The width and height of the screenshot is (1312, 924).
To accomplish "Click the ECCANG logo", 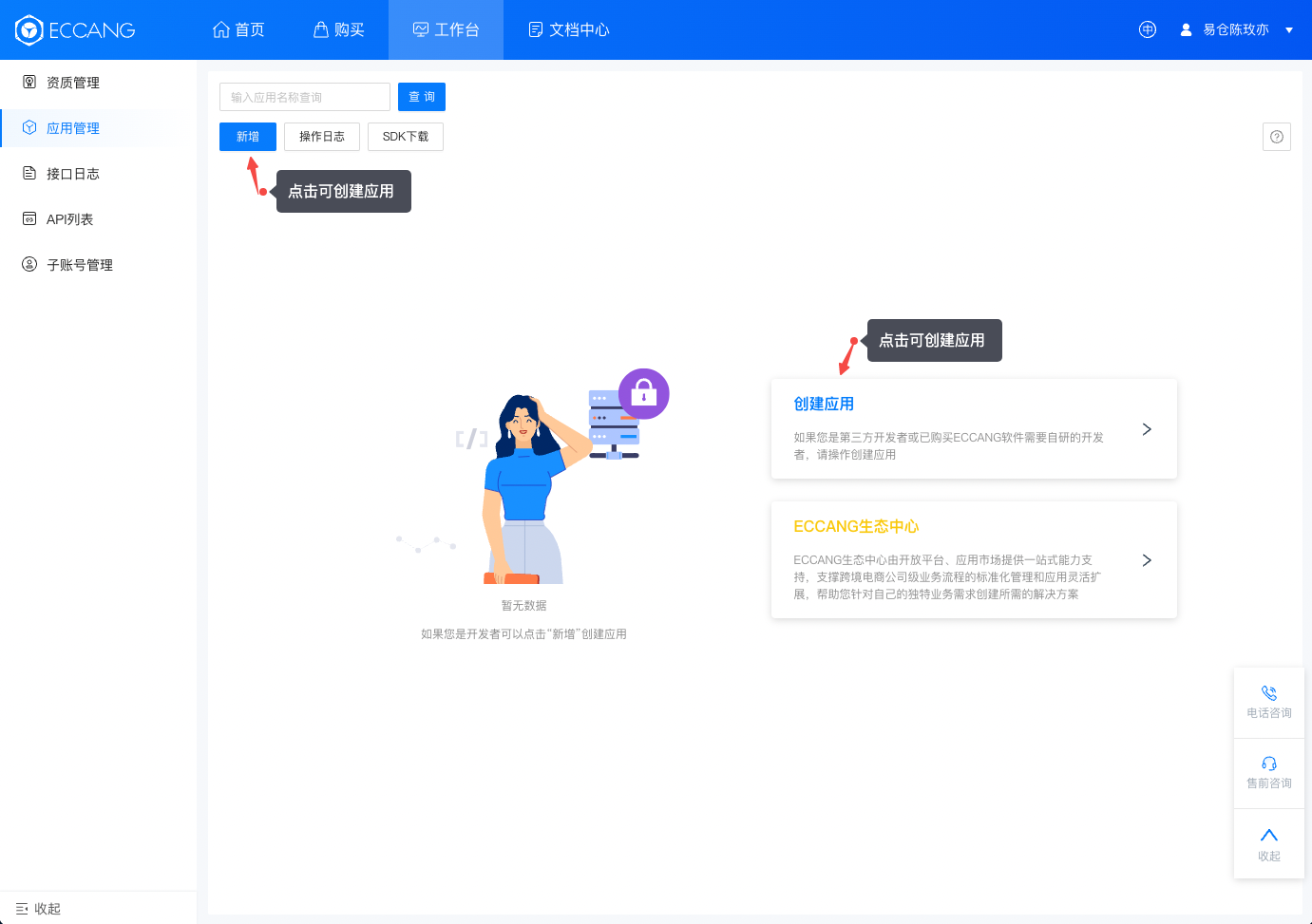I will 75,30.
